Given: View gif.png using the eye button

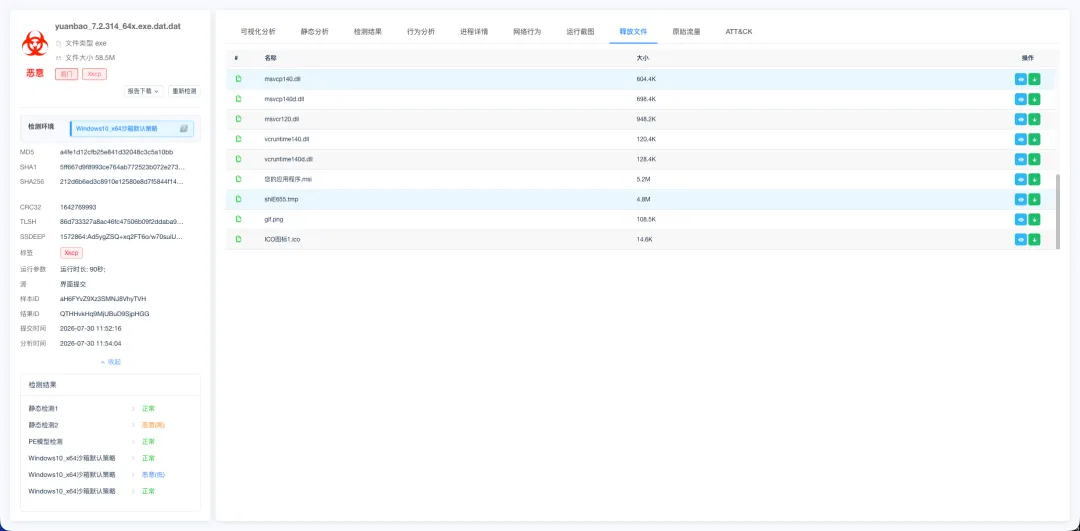Looking at the screenshot, I should 1021,219.
